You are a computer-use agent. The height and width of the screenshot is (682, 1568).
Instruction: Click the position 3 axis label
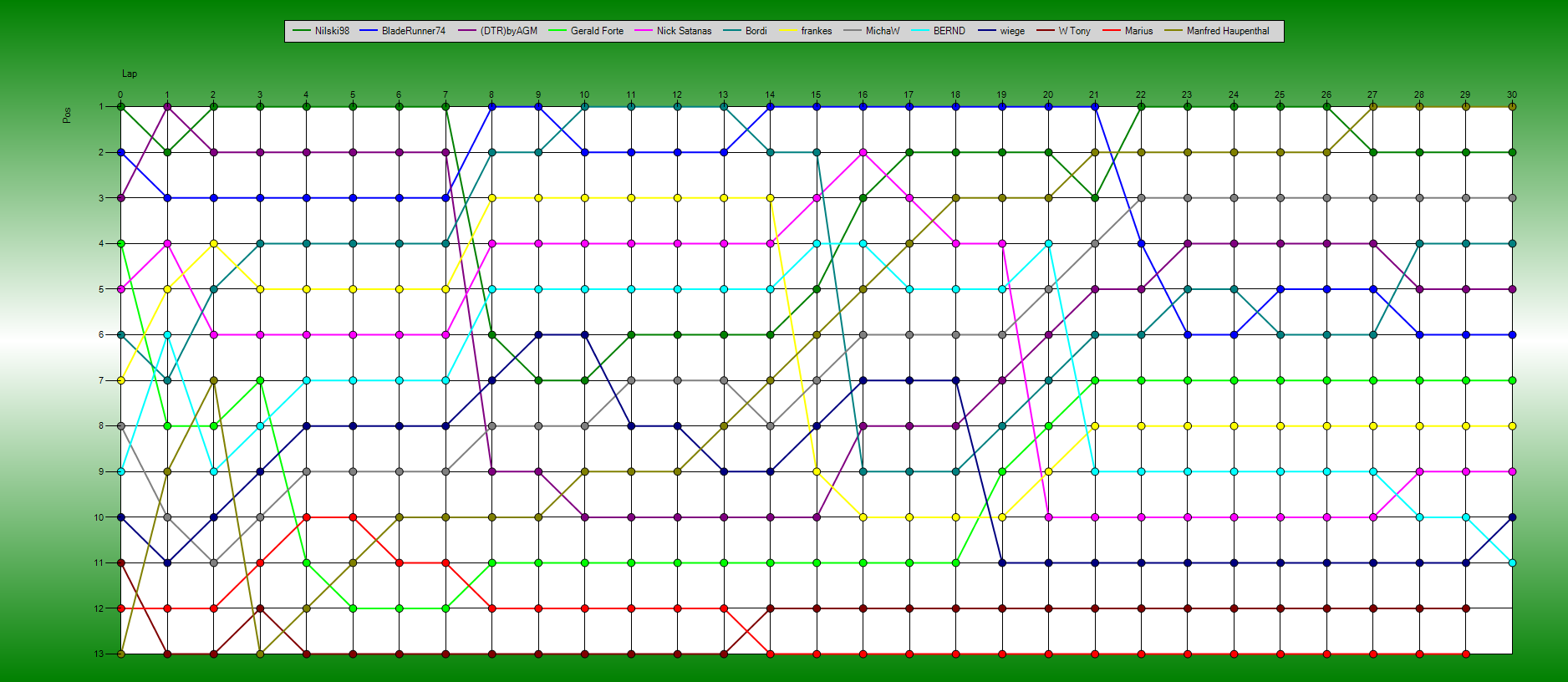click(x=101, y=198)
